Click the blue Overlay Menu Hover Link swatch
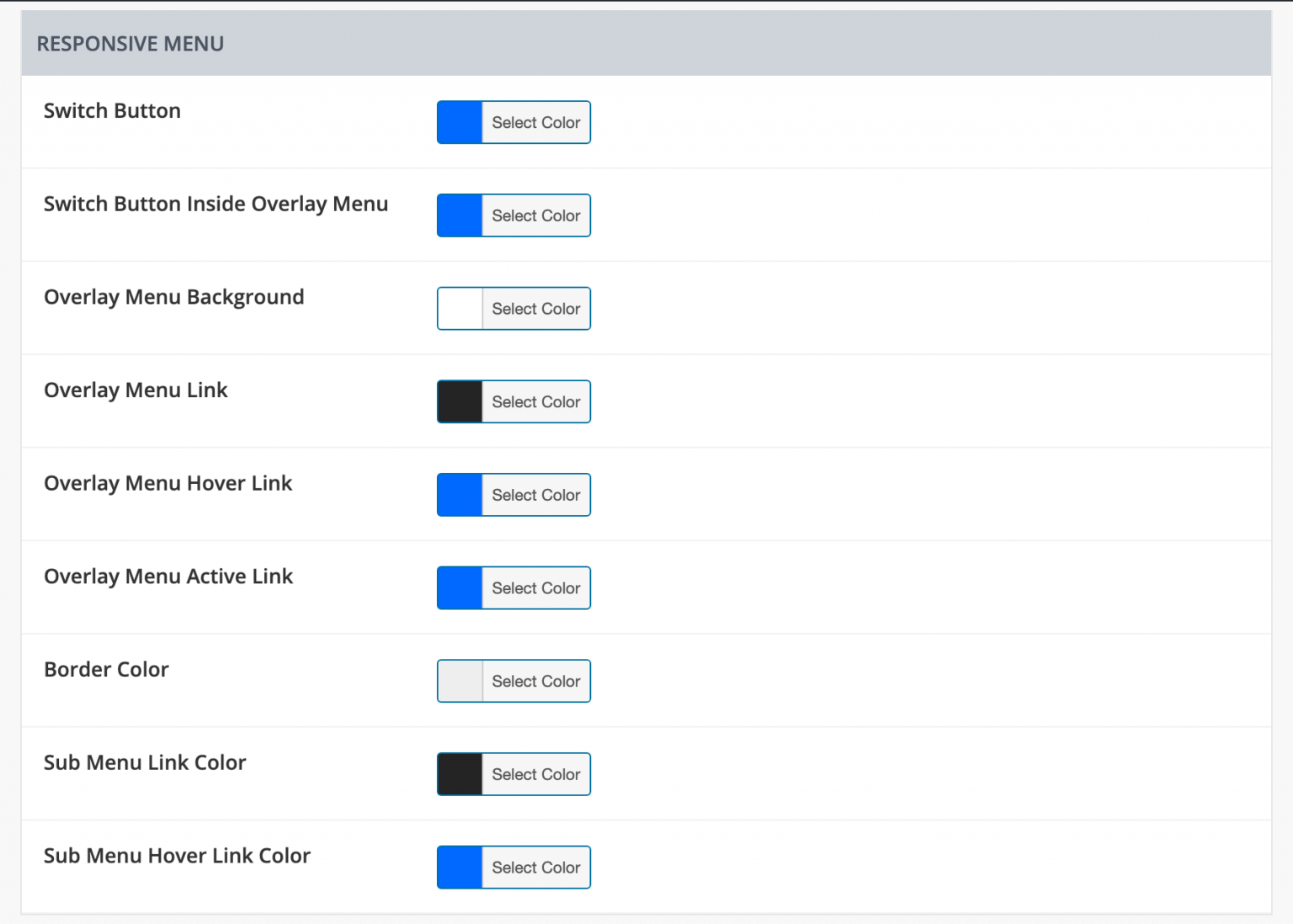The image size is (1293, 924). [x=459, y=495]
